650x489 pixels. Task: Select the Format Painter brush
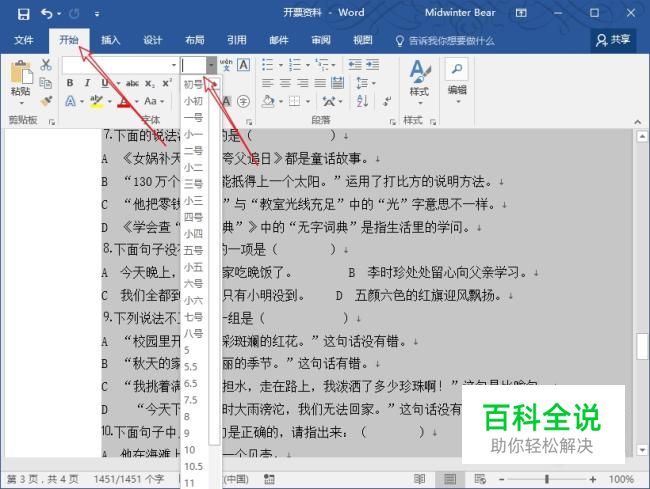coord(46,101)
